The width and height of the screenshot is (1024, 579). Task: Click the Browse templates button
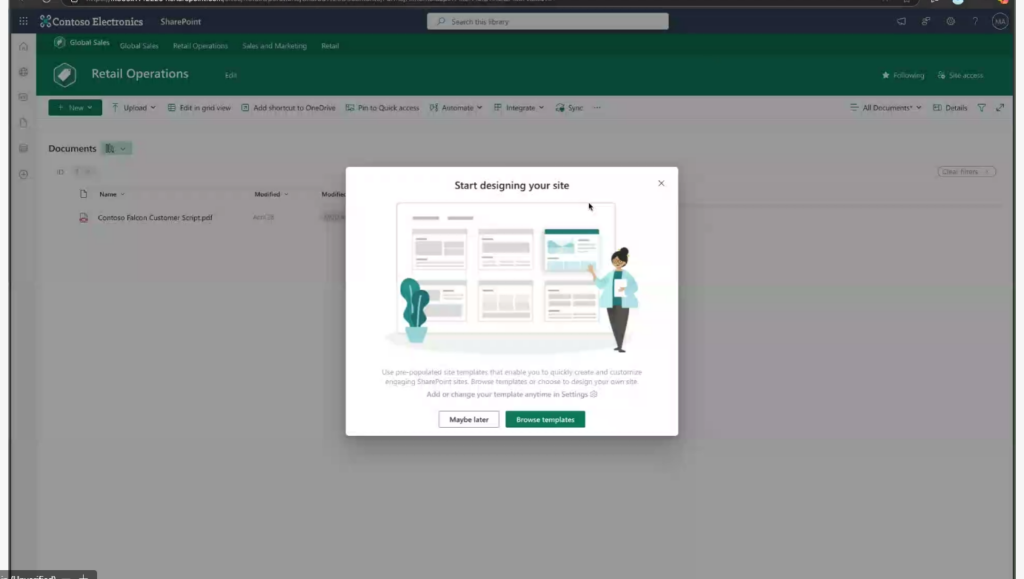pyautogui.click(x=545, y=420)
